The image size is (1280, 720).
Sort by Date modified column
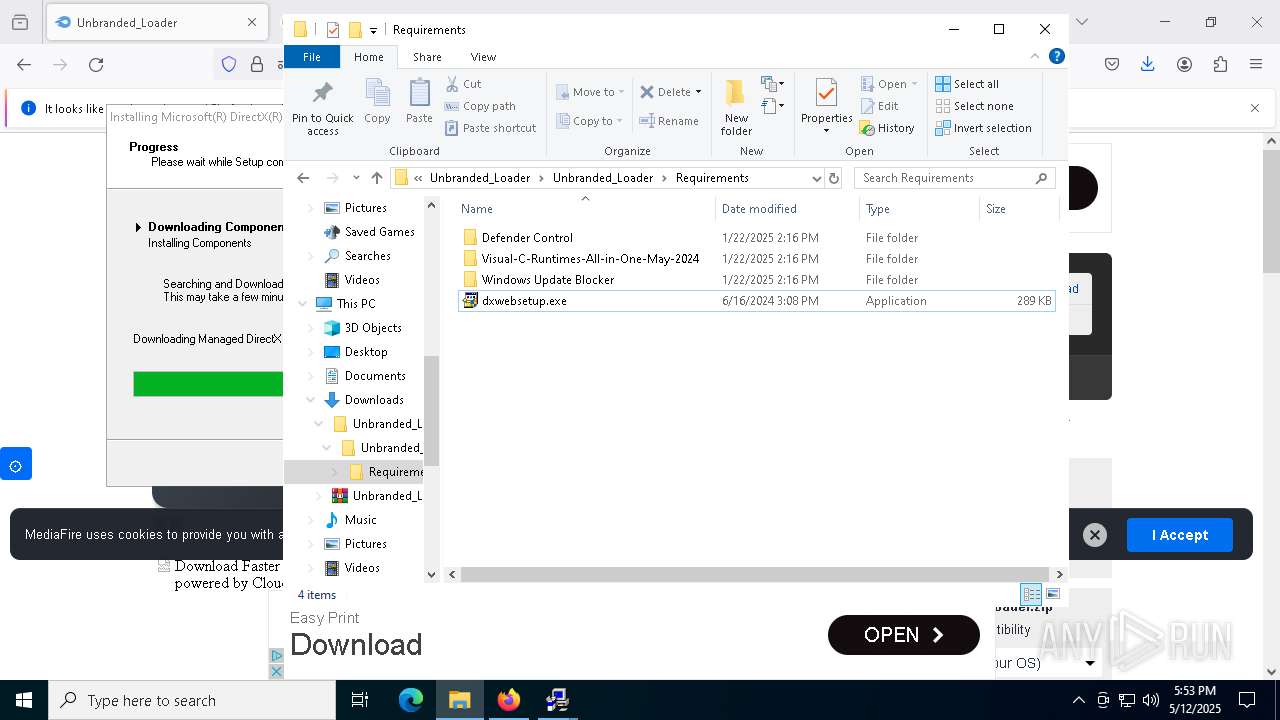click(x=787, y=209)
